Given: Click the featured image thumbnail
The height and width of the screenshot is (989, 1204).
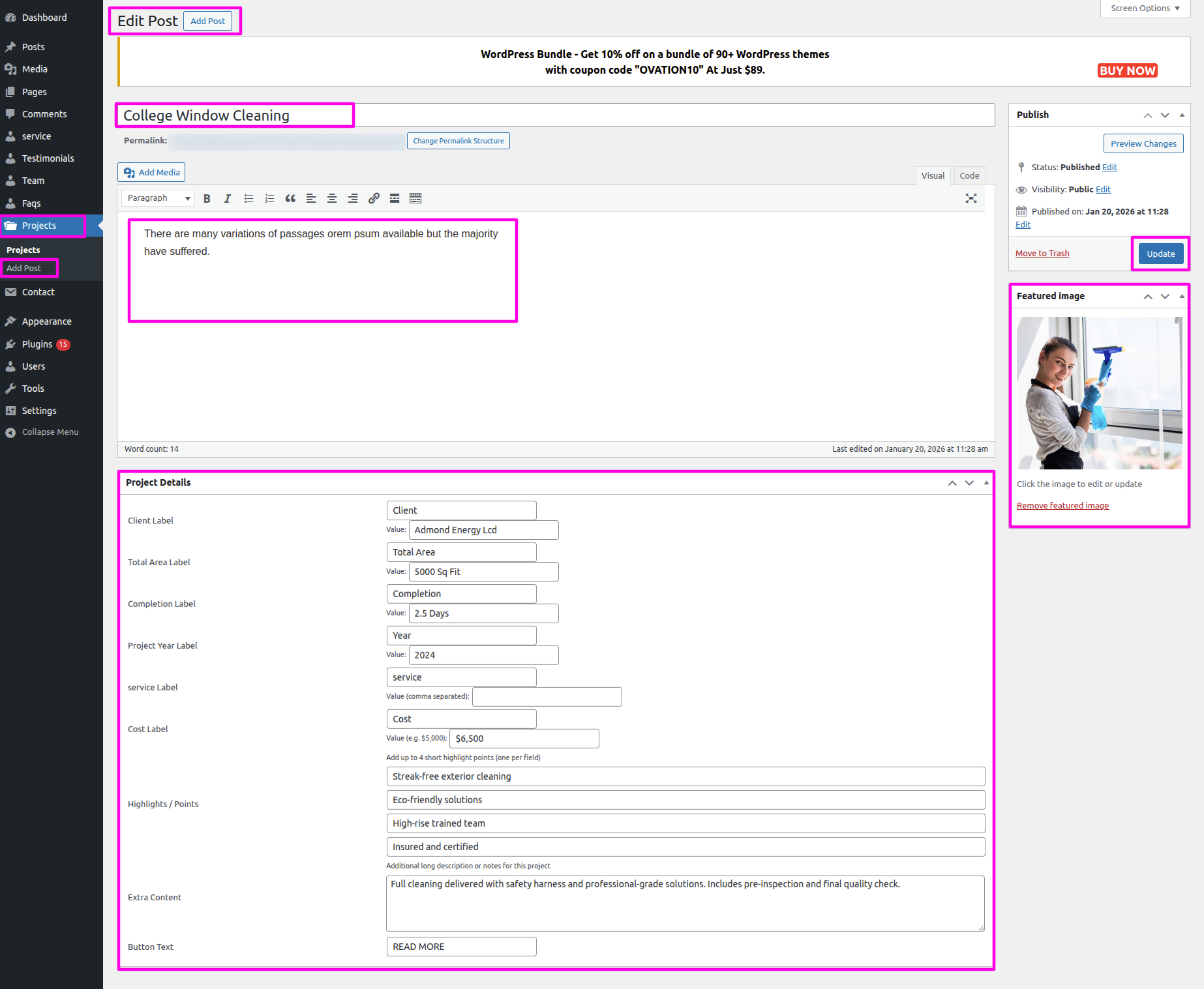Looking at the screenshot, I should [x=1098, y=393].
